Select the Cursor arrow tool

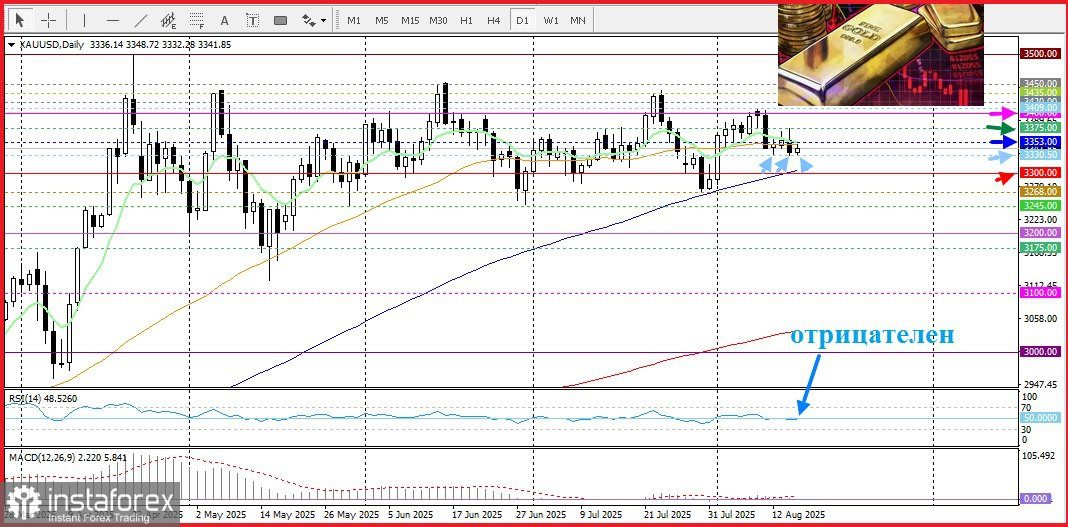(x=20, y=20)
